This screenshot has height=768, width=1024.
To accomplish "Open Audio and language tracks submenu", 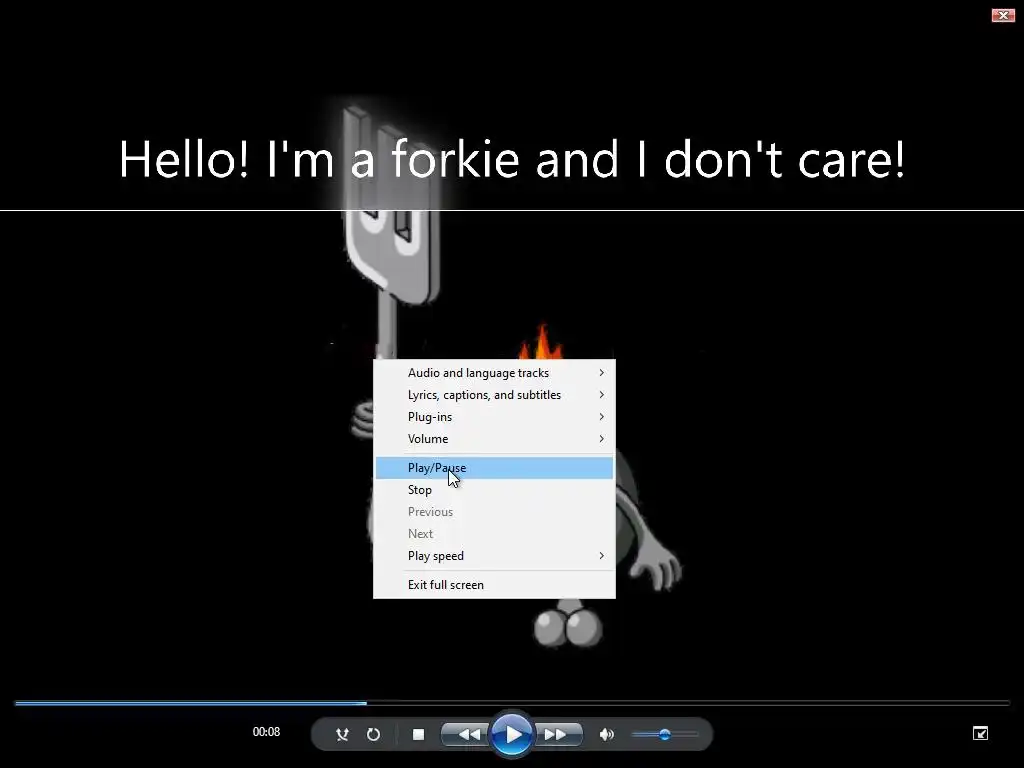I will 494,373.
